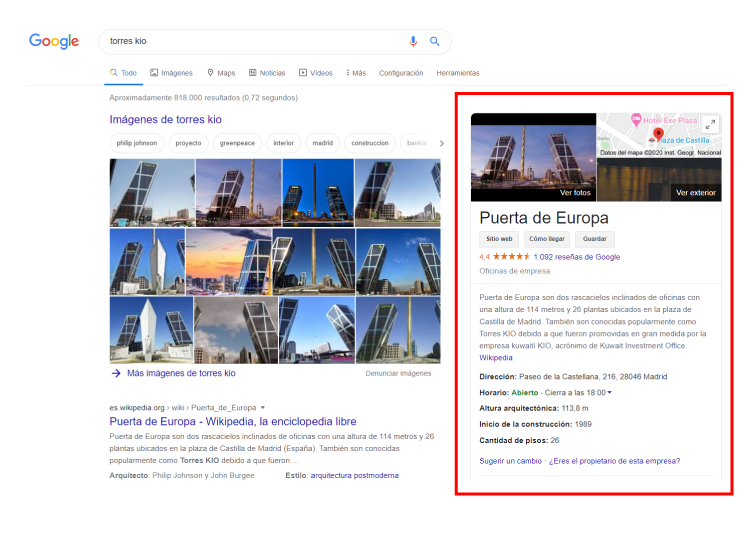Expand the map with the fullscreen arrows icon
The height and width of the screenshot is (533, 750).
[x=710, y=124]
